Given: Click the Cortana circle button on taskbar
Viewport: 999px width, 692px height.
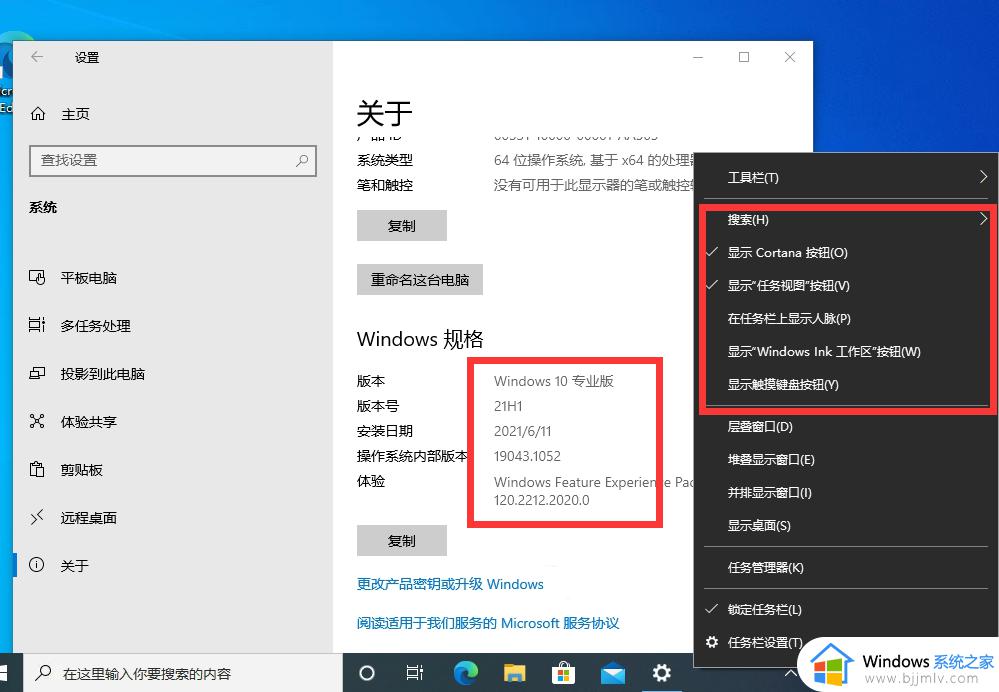Looking at the screenshot, I should [x=366, y=673].
